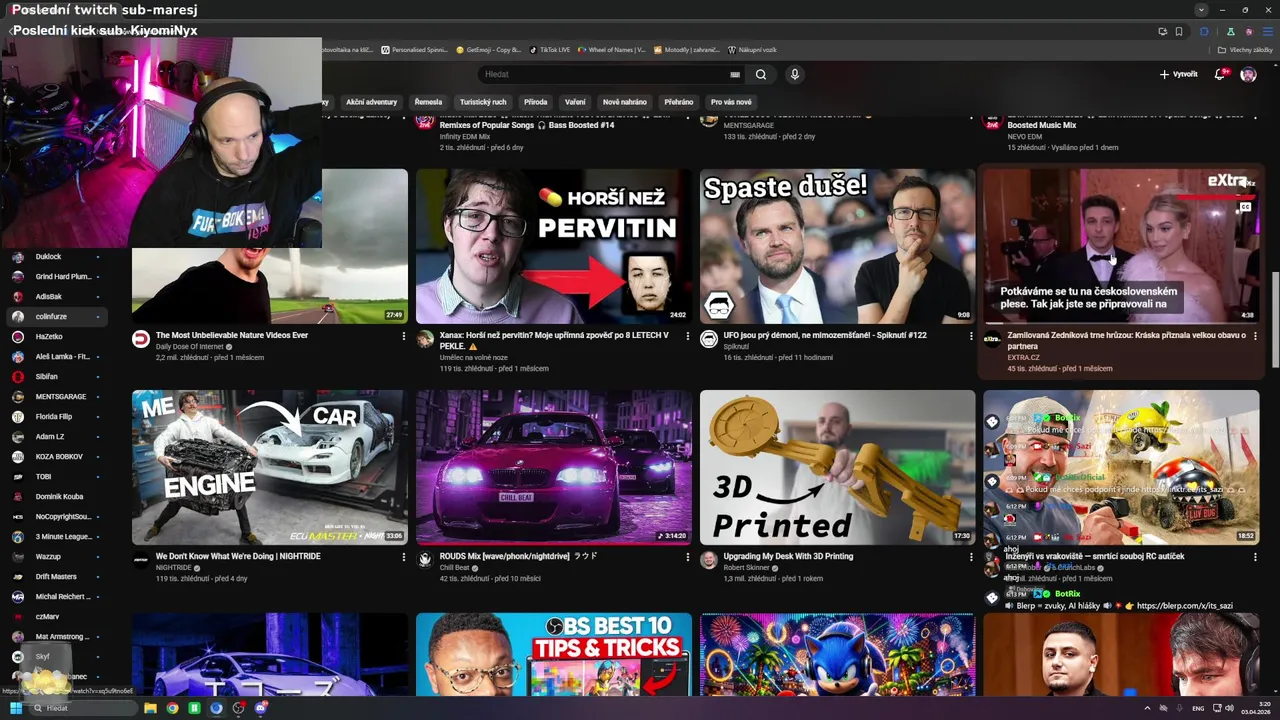
Task: Open the Horší než Pervitin thumbnail
Action: (554, 246)
